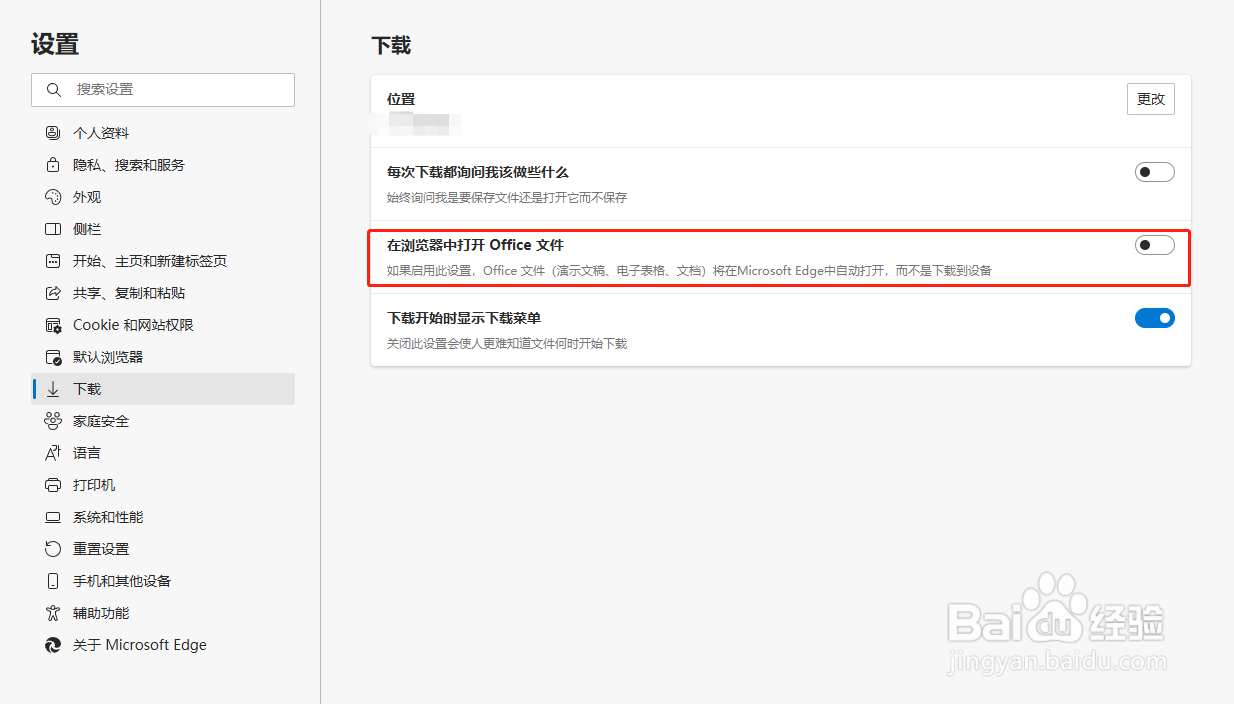Click the 系统和性能 laptop icon
The width and height of the screenshot is (1234, 704).
click(53, 517)
